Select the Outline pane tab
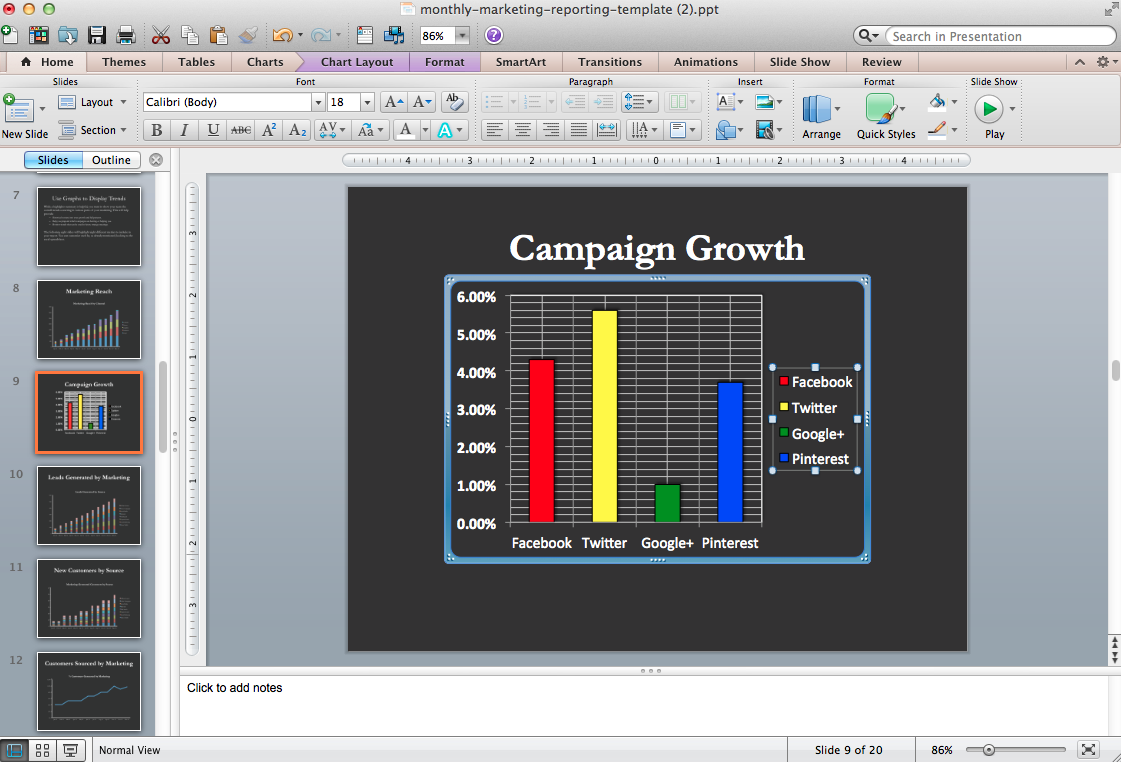1121x762 pixels. tap(111, 160)
